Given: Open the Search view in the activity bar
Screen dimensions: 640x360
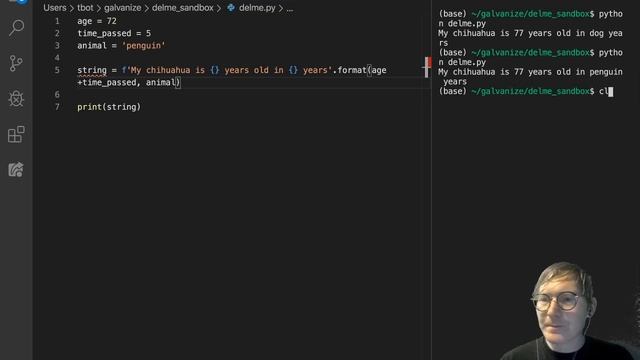Looking at the screenshot, I should click(16, 28).
